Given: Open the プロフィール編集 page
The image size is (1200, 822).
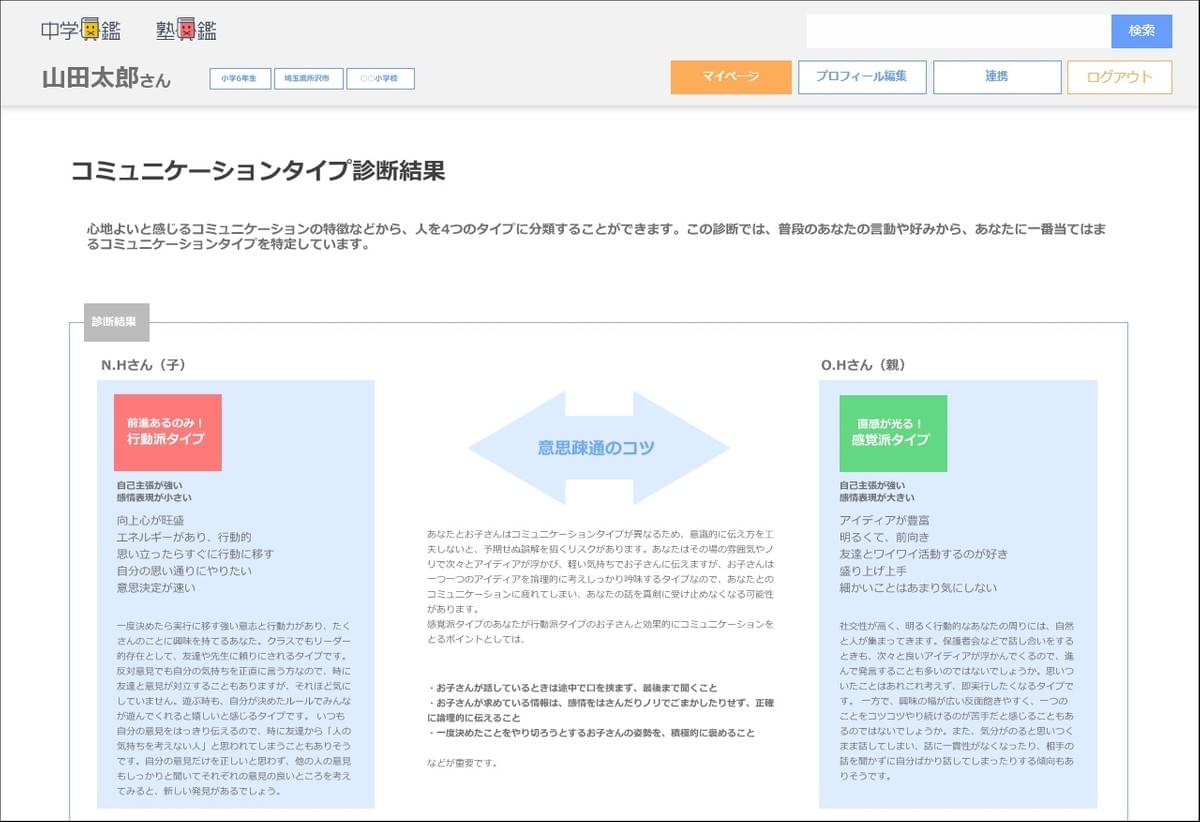Looking at the screenshot, I should tap(861, 77).
